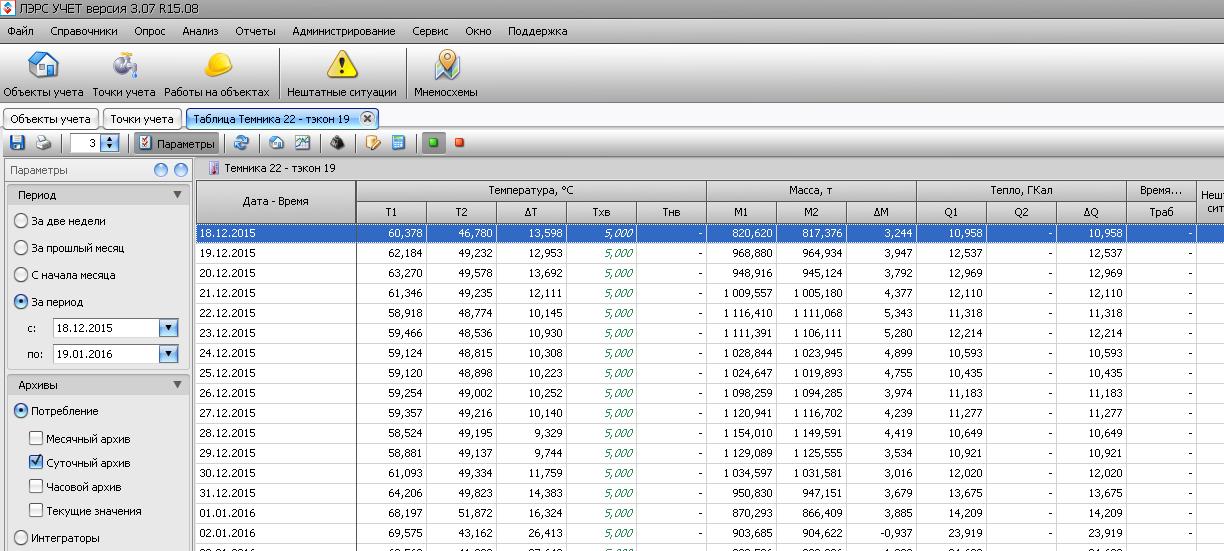The width and height of the screenshot is (1224, 551).
Task: Open the end date по: dropdown
Action: (168, 354)
